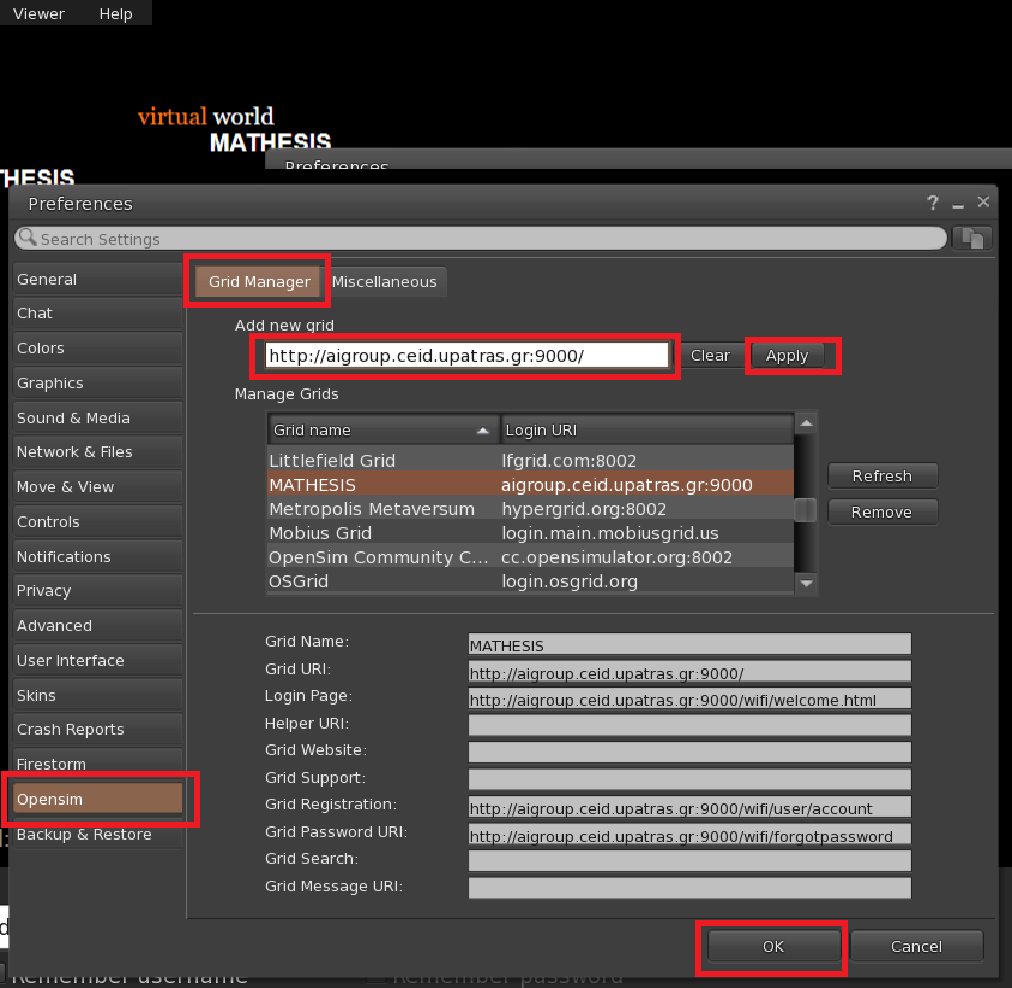Refresh the selected grid info

click(x=882, y=476)
